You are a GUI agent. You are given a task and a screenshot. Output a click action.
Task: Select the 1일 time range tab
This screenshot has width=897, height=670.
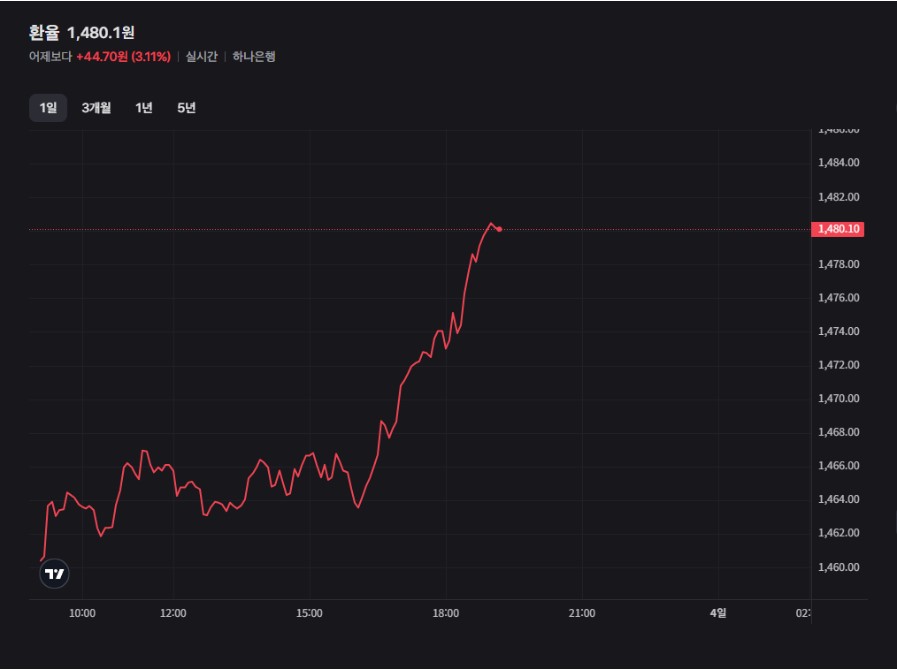point(48,108)
